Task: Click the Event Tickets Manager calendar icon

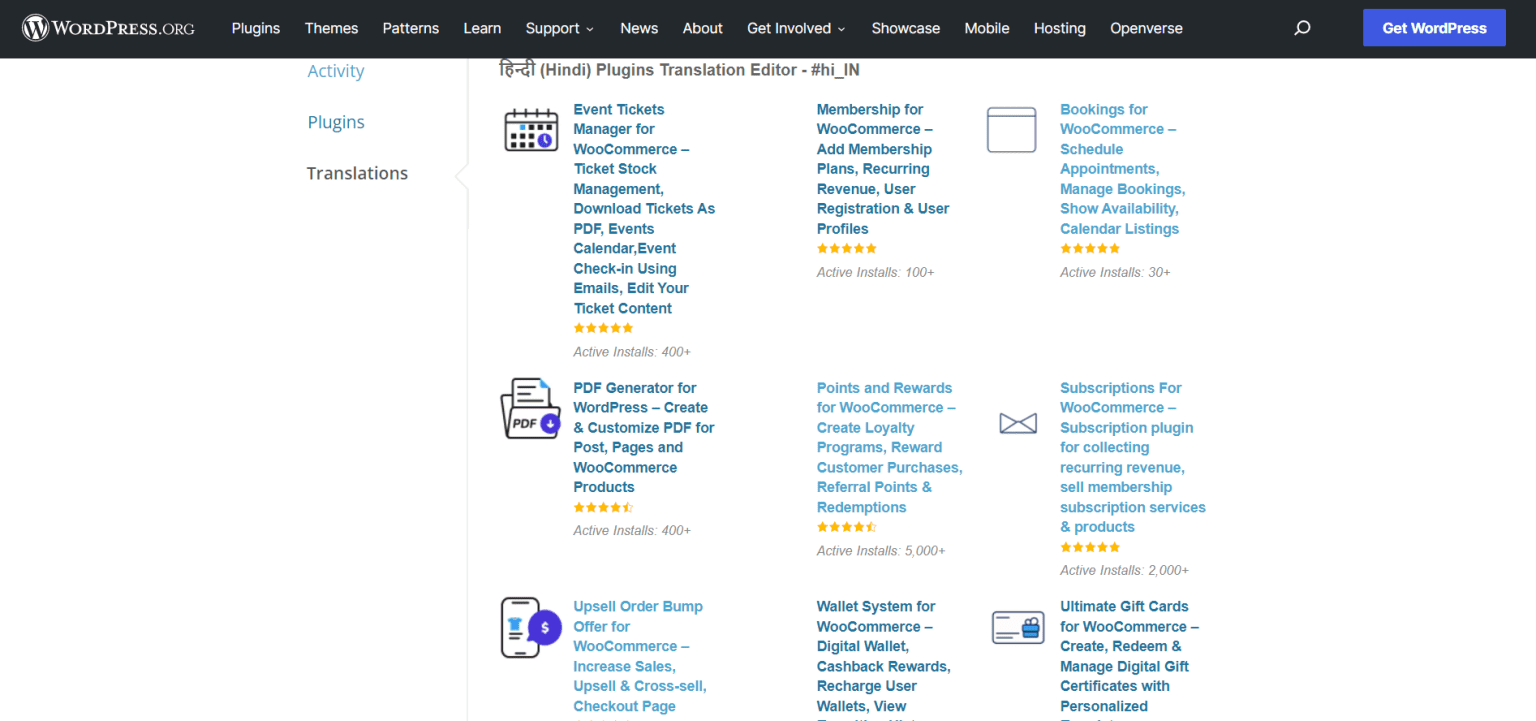Action: [530, 129]
